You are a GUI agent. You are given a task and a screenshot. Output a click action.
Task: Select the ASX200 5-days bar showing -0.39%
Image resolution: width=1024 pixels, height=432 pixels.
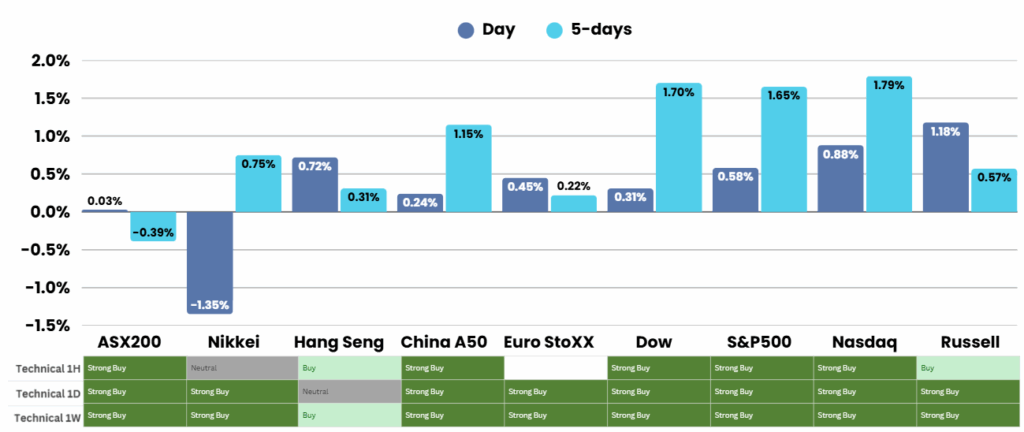[x=153, y=226]
